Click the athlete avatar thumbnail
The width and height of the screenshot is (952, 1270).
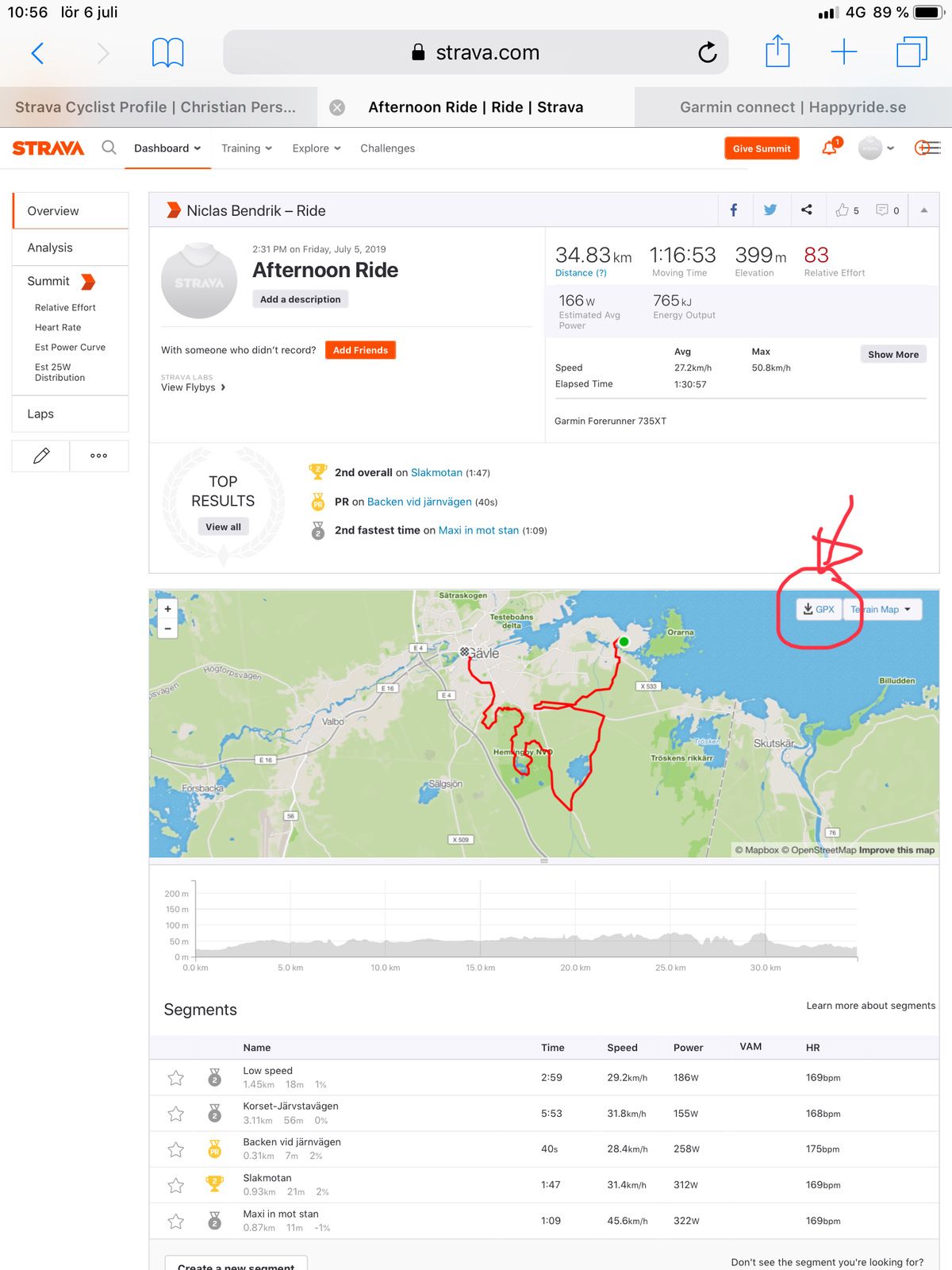pyautogui.click(x=199, y=280)
